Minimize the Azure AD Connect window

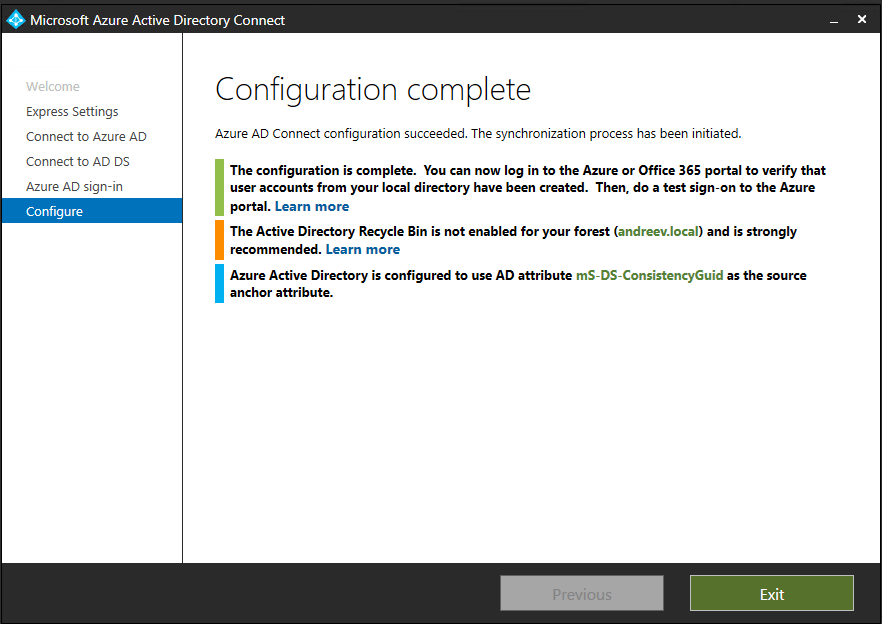pyautogui.click(x=834, y=20)
